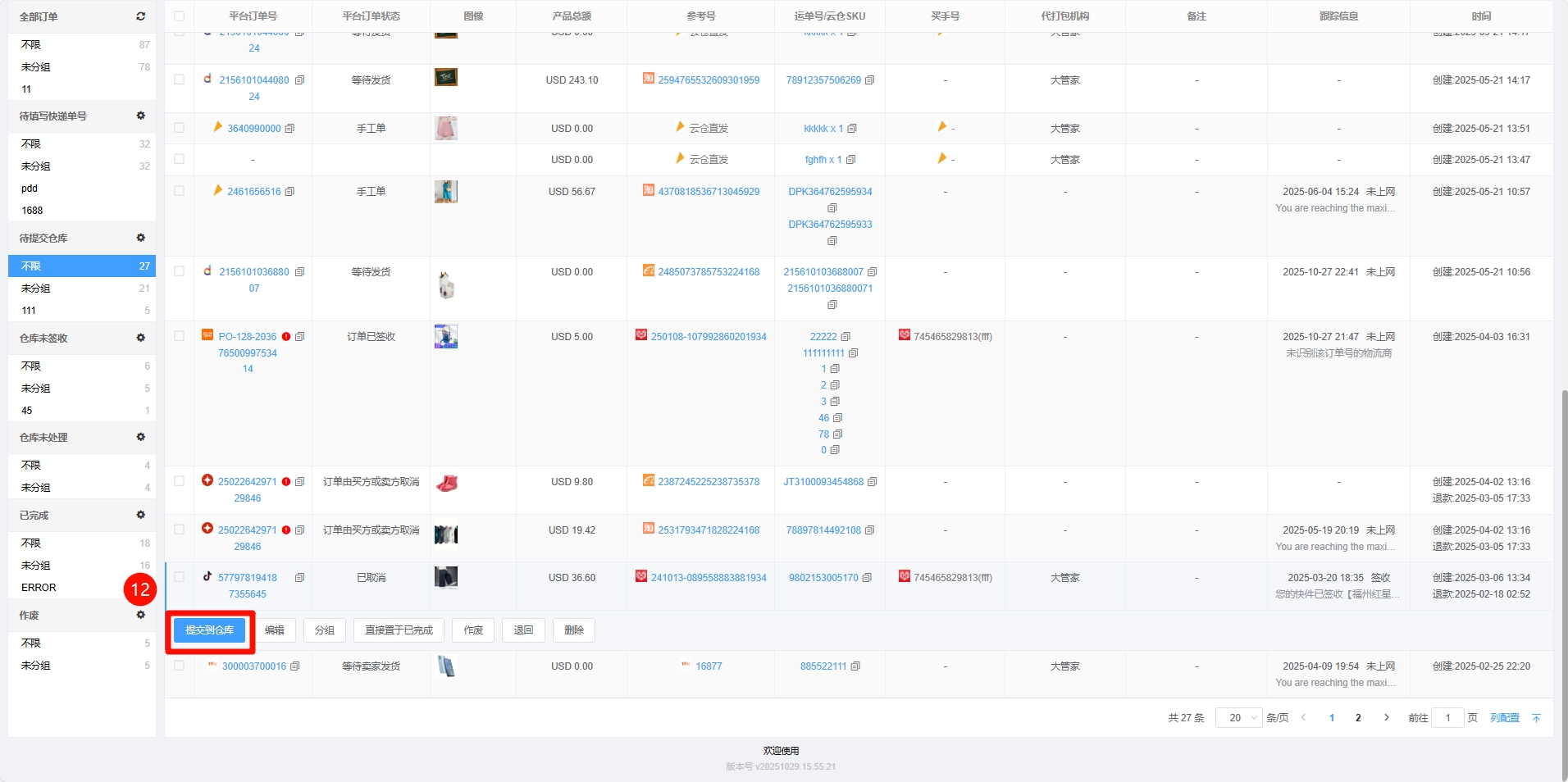Screen dimensions: 1568x782
Task: Copy tracking number 78912357506269 via copy icon
Action: [870, 80]
